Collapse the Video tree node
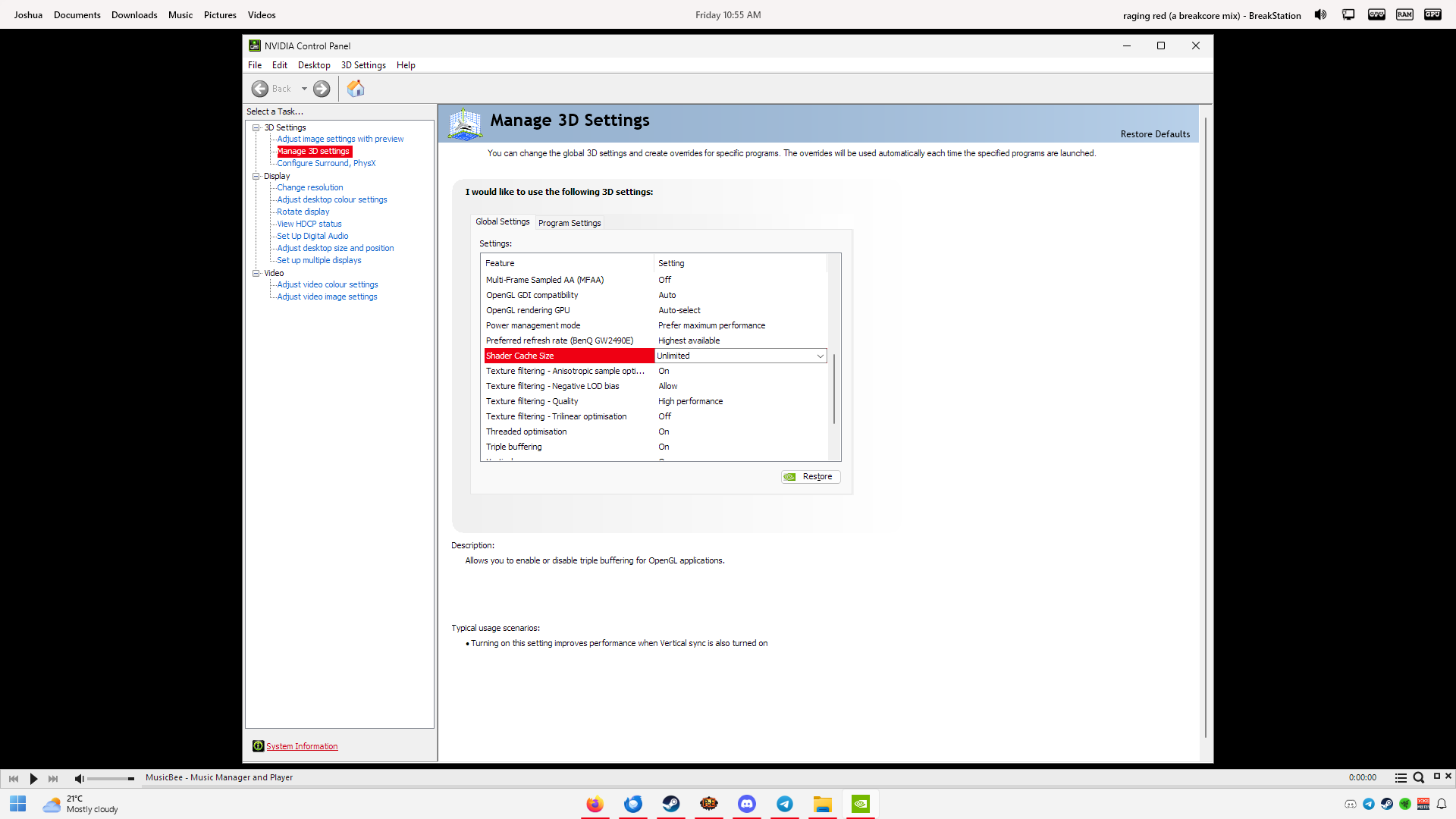Viewport: 1456px width, 819px height. click(x=256, y=273)
